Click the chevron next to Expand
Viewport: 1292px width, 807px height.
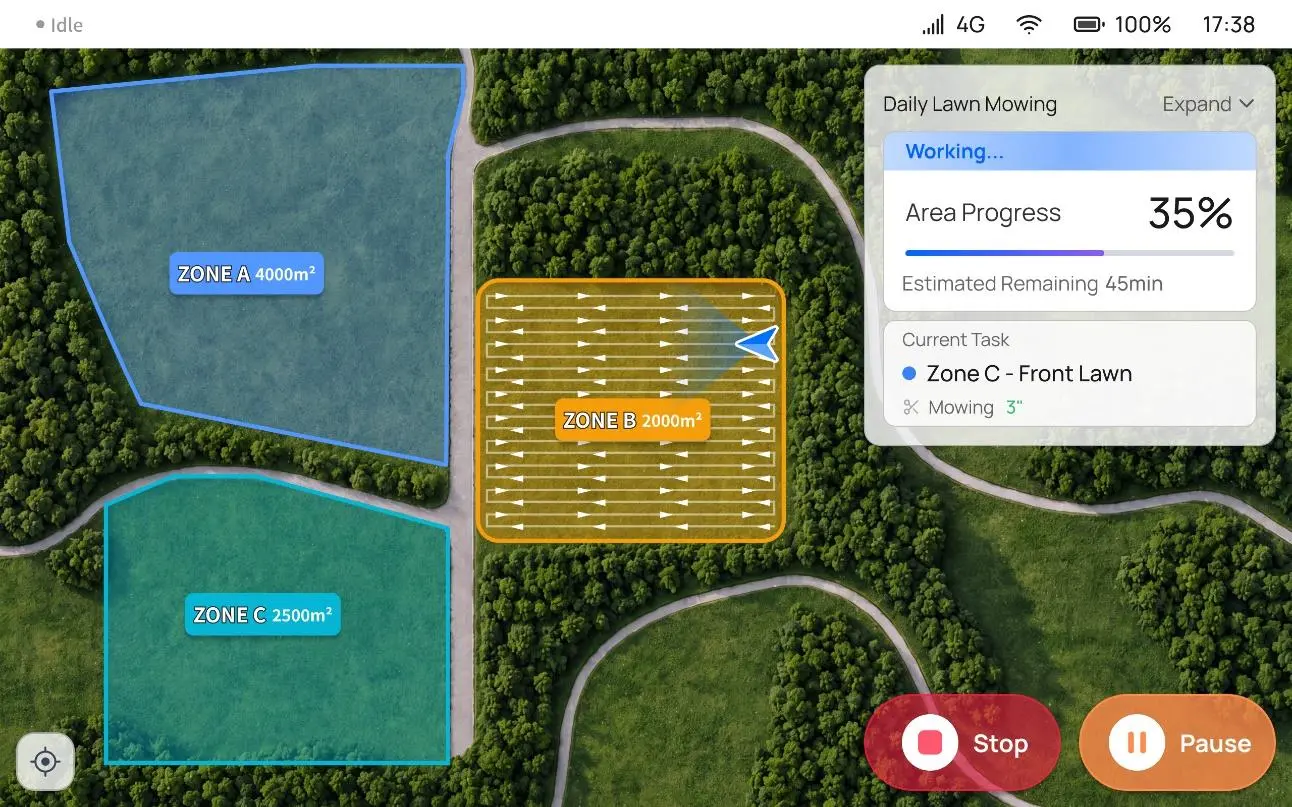1246,104
